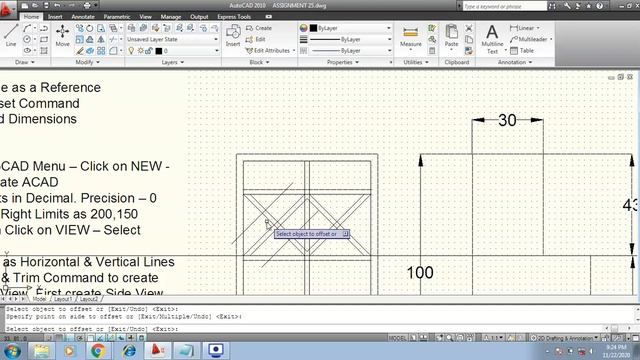The height and width of the screenshot is (360, 640).
Task: Select the Rotate tool icon
Action: coord(89,28)
